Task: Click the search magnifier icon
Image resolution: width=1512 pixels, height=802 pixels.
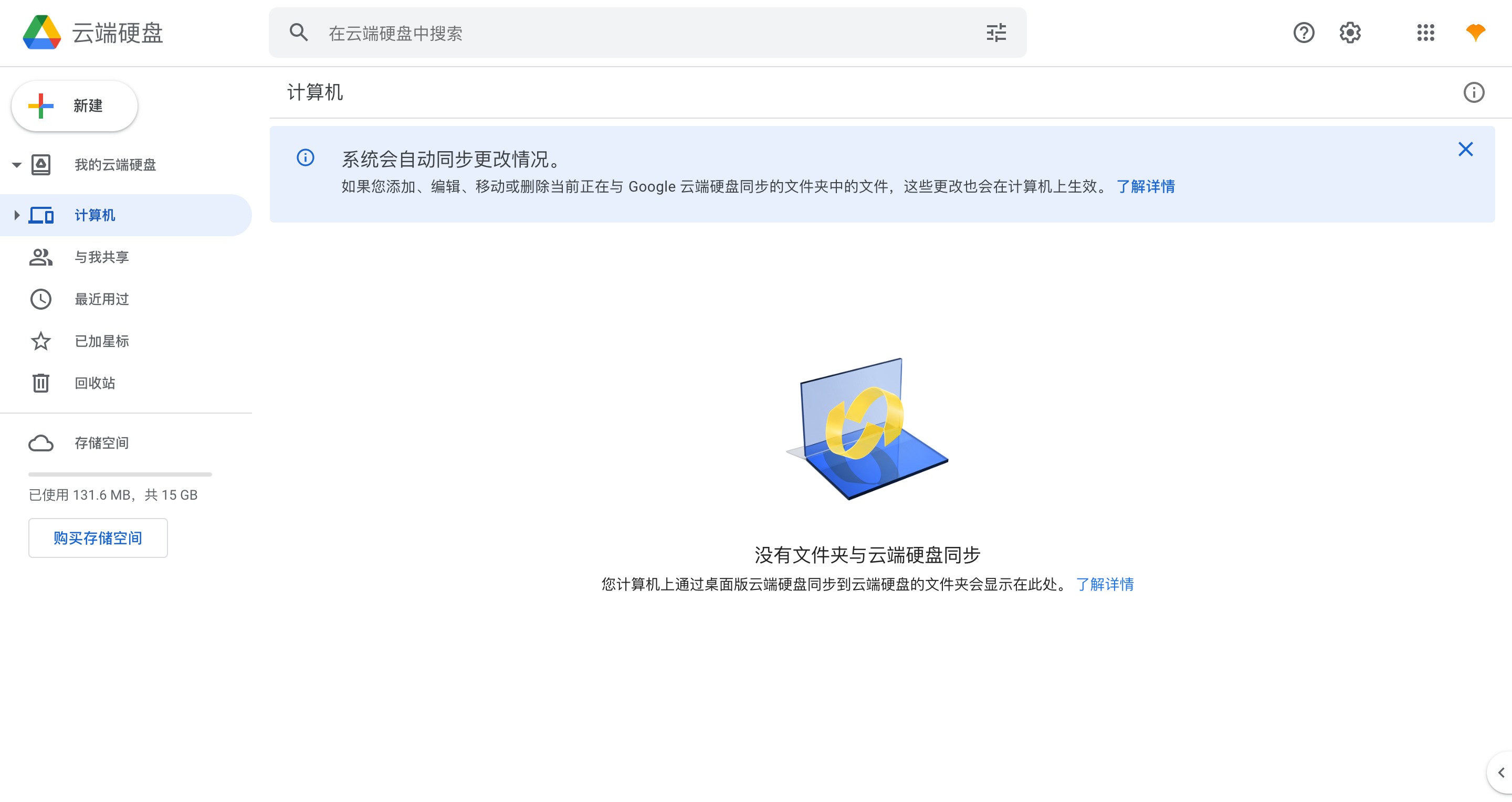Action: (x=299, y=32)
